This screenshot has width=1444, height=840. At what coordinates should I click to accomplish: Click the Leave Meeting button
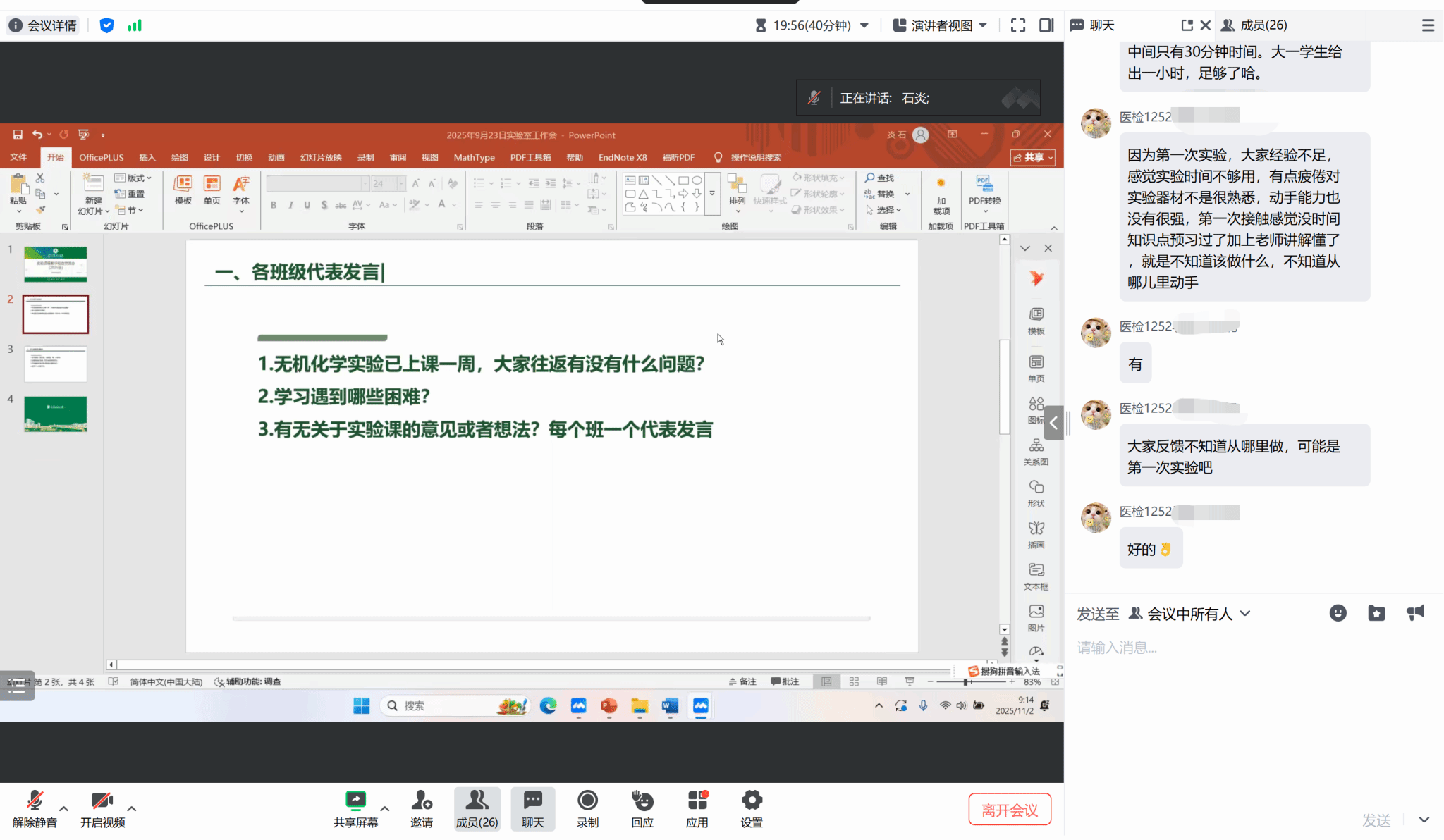(x=1009, y=810)
